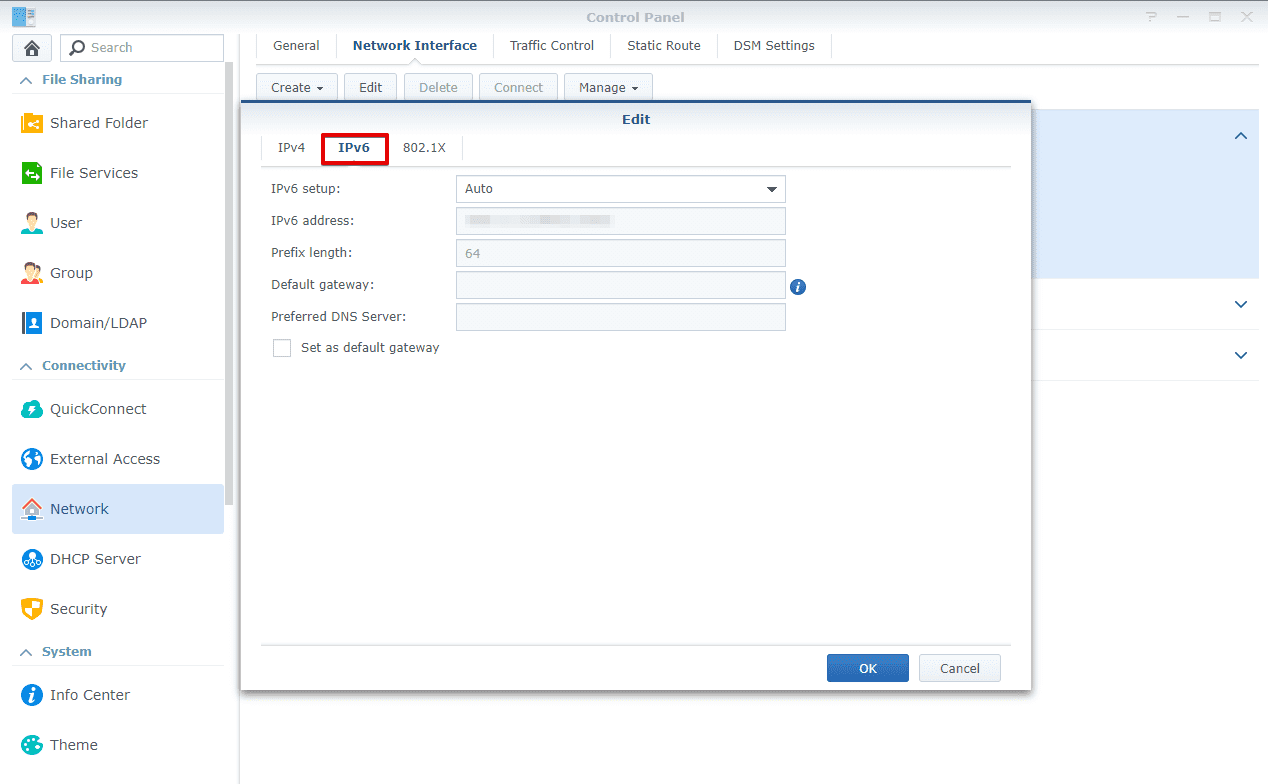Click inside the Preferred DNS Server field

tap(620, 317)
